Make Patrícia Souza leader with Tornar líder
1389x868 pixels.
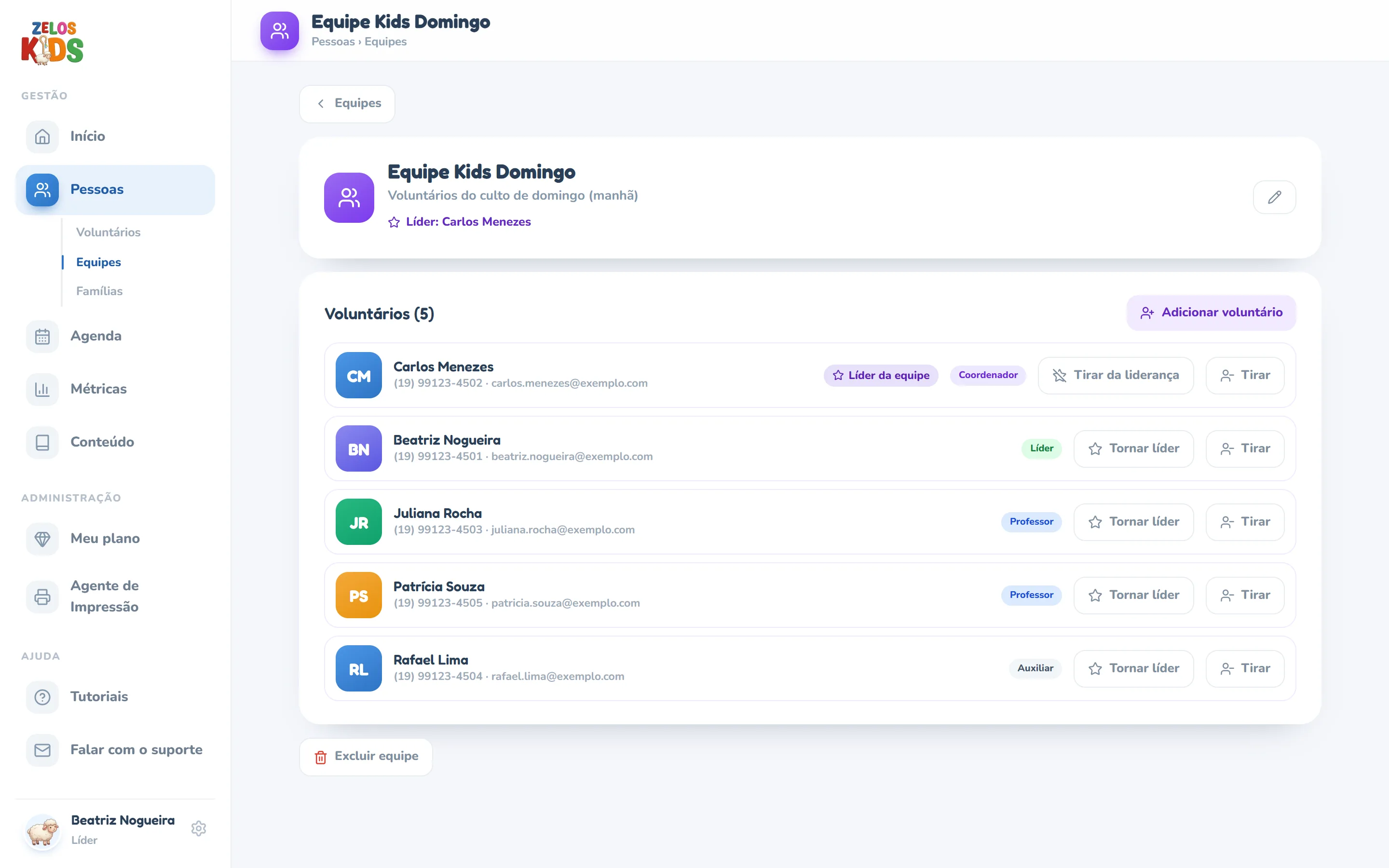click(x=1133, y=596)
